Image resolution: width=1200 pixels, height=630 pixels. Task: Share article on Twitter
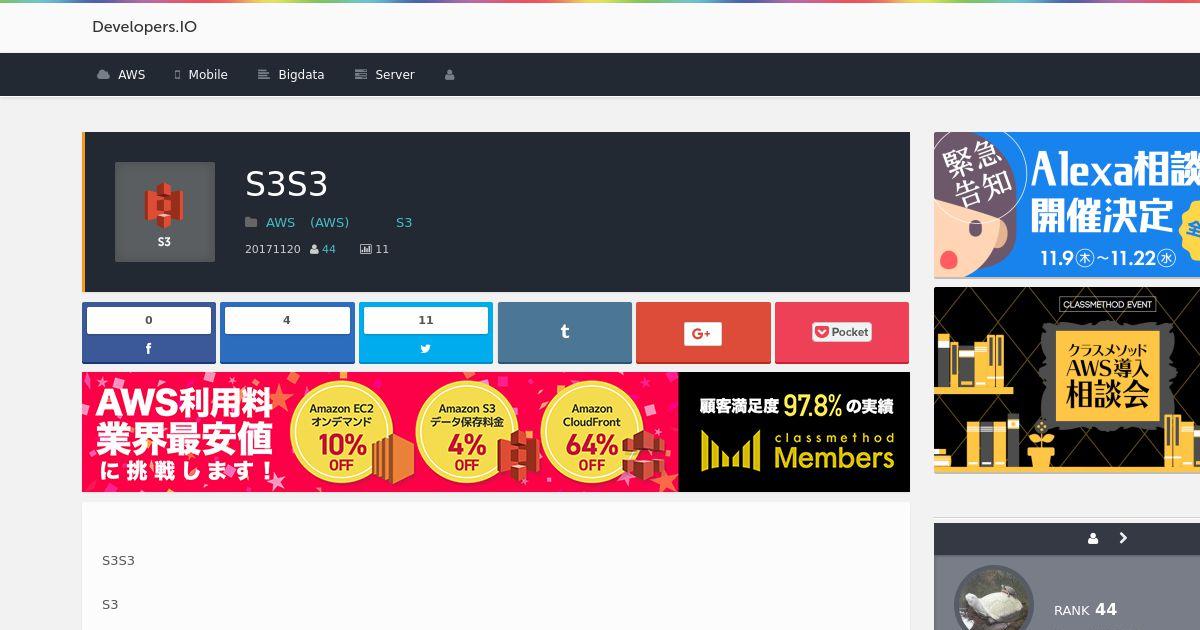tap(426, 333)
